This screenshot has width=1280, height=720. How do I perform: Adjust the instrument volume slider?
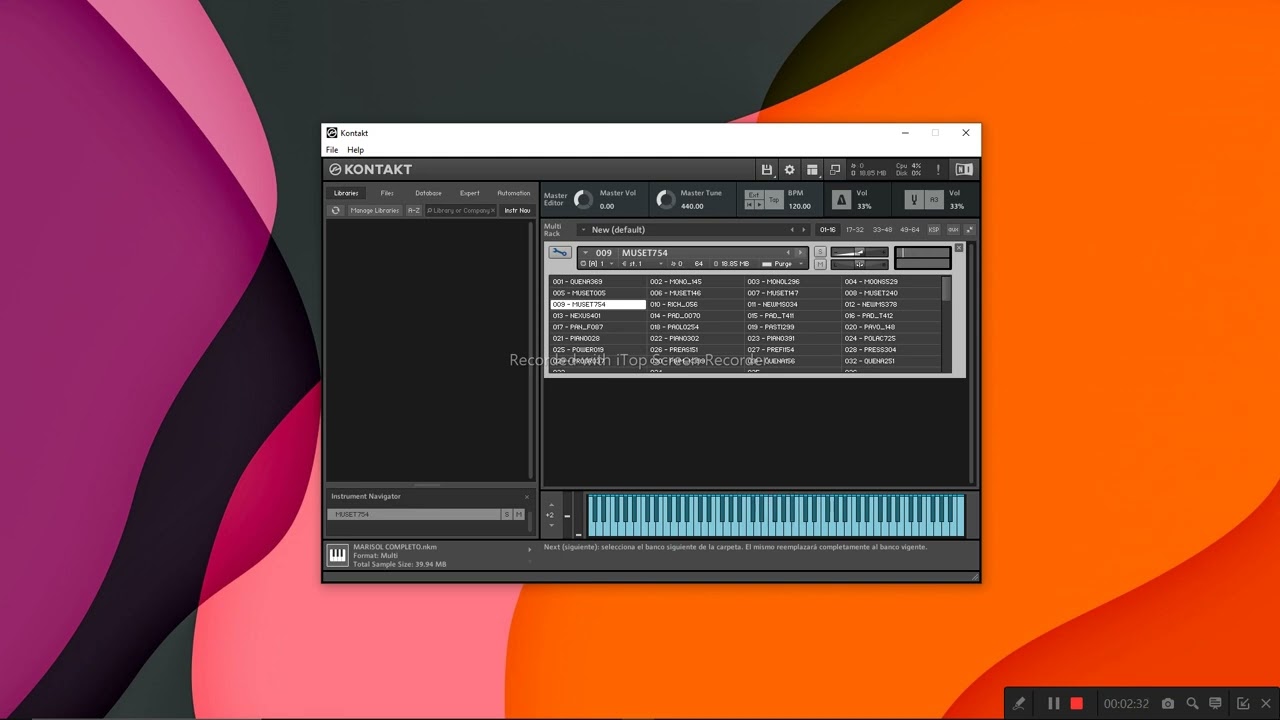[x=859, y=252]
